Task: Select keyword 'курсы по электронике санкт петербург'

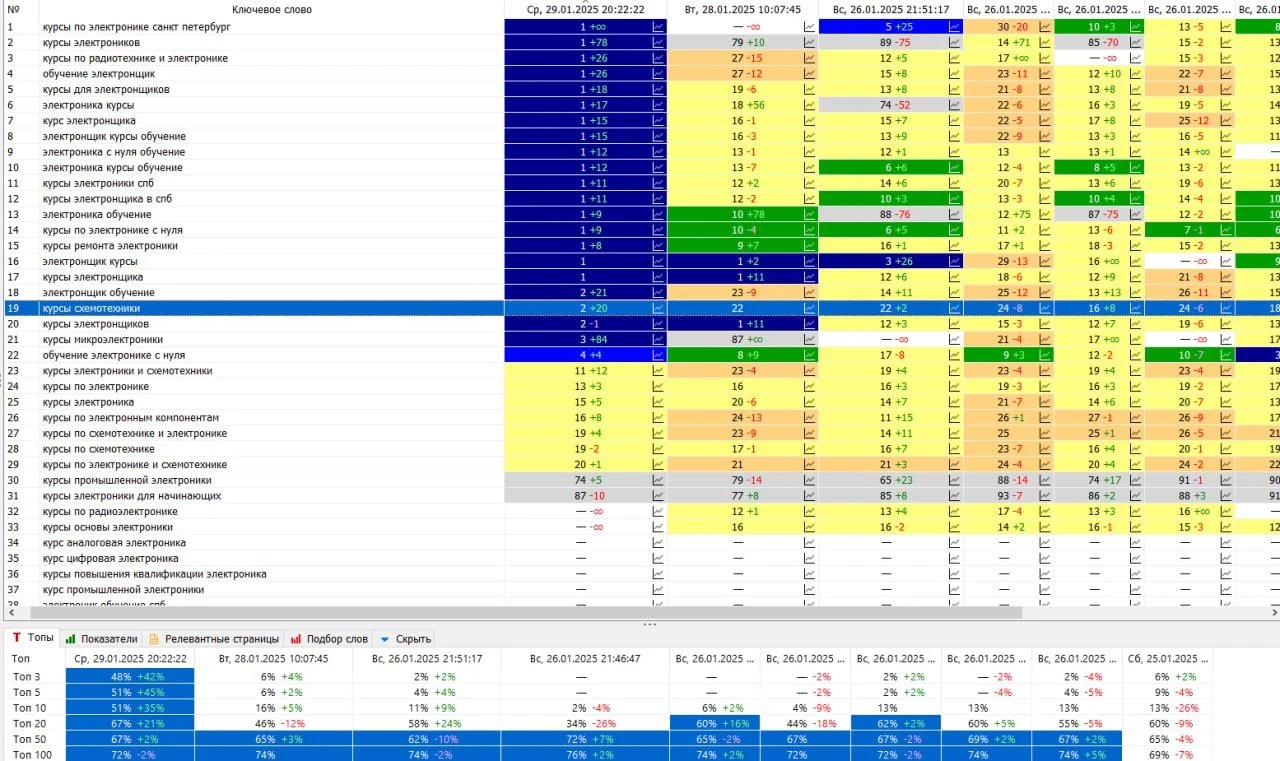Action: (x=136, y=27)
